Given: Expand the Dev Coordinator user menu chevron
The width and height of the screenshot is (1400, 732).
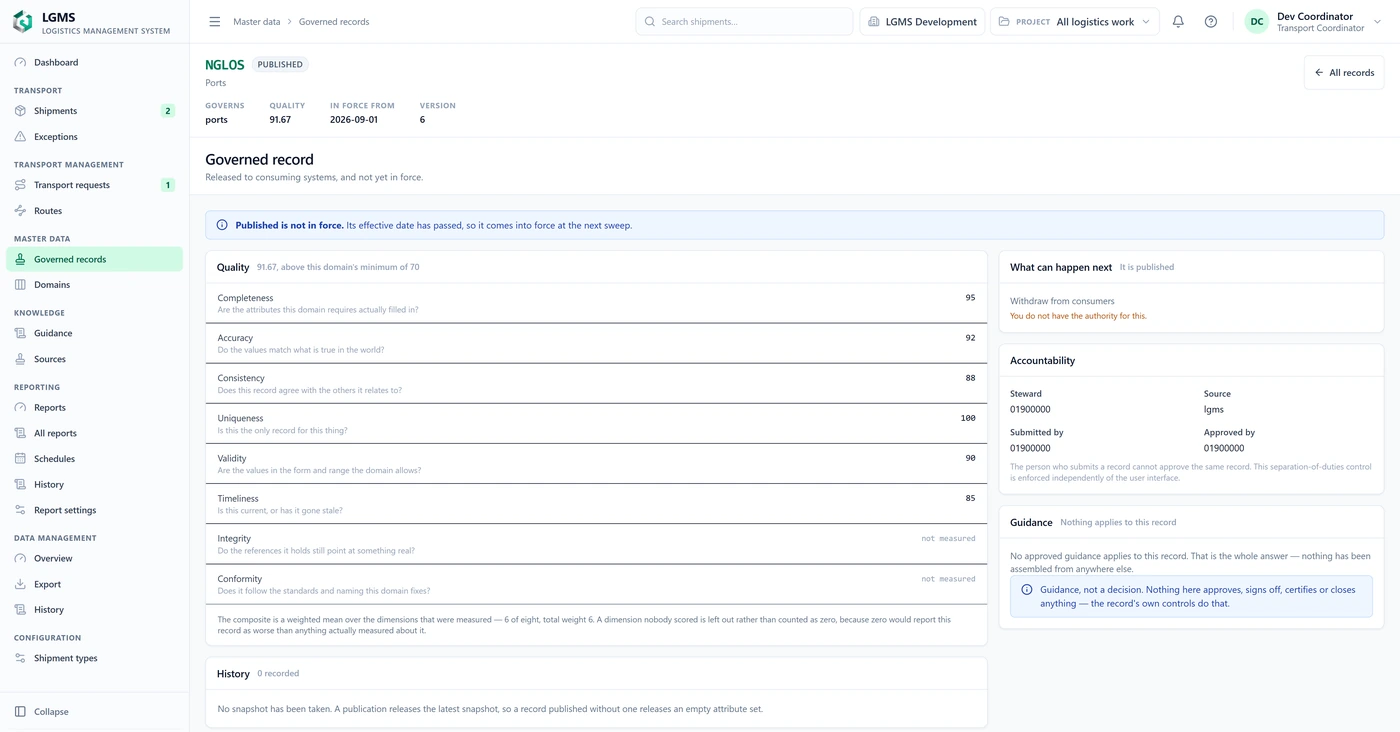Looking at the screenshot, I should click(x=1377, y=22).
